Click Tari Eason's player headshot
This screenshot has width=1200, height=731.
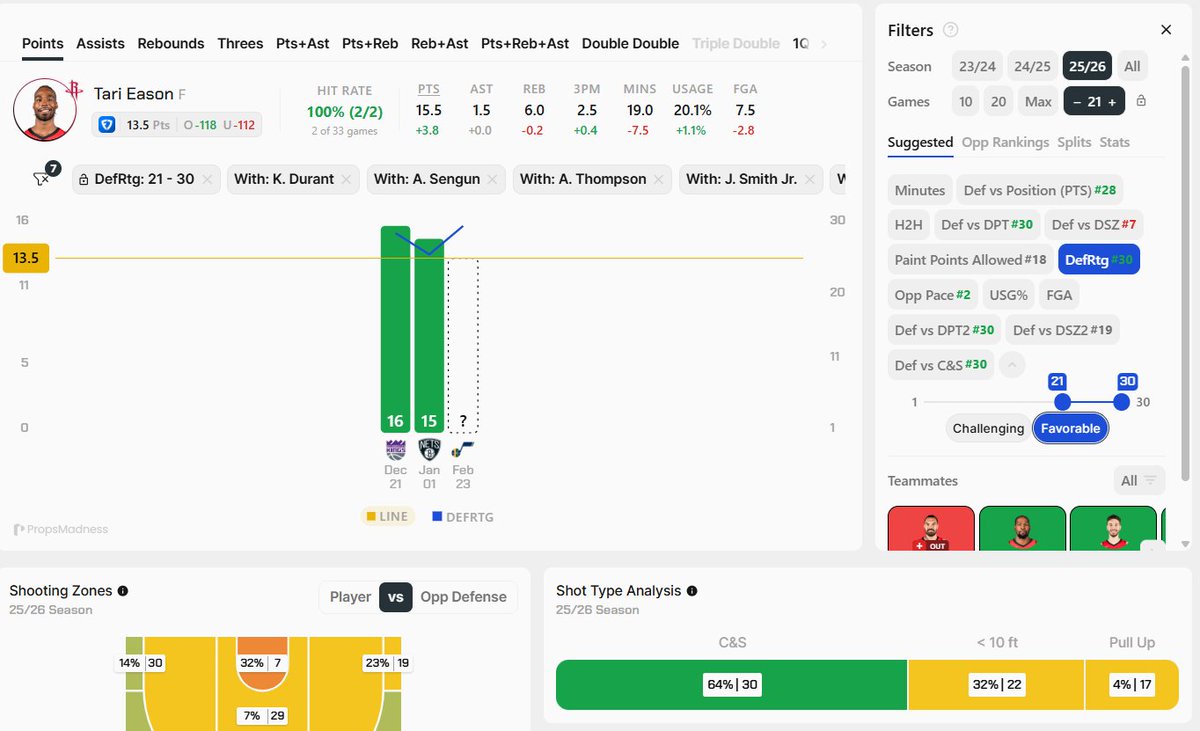[x=45, y=109]
